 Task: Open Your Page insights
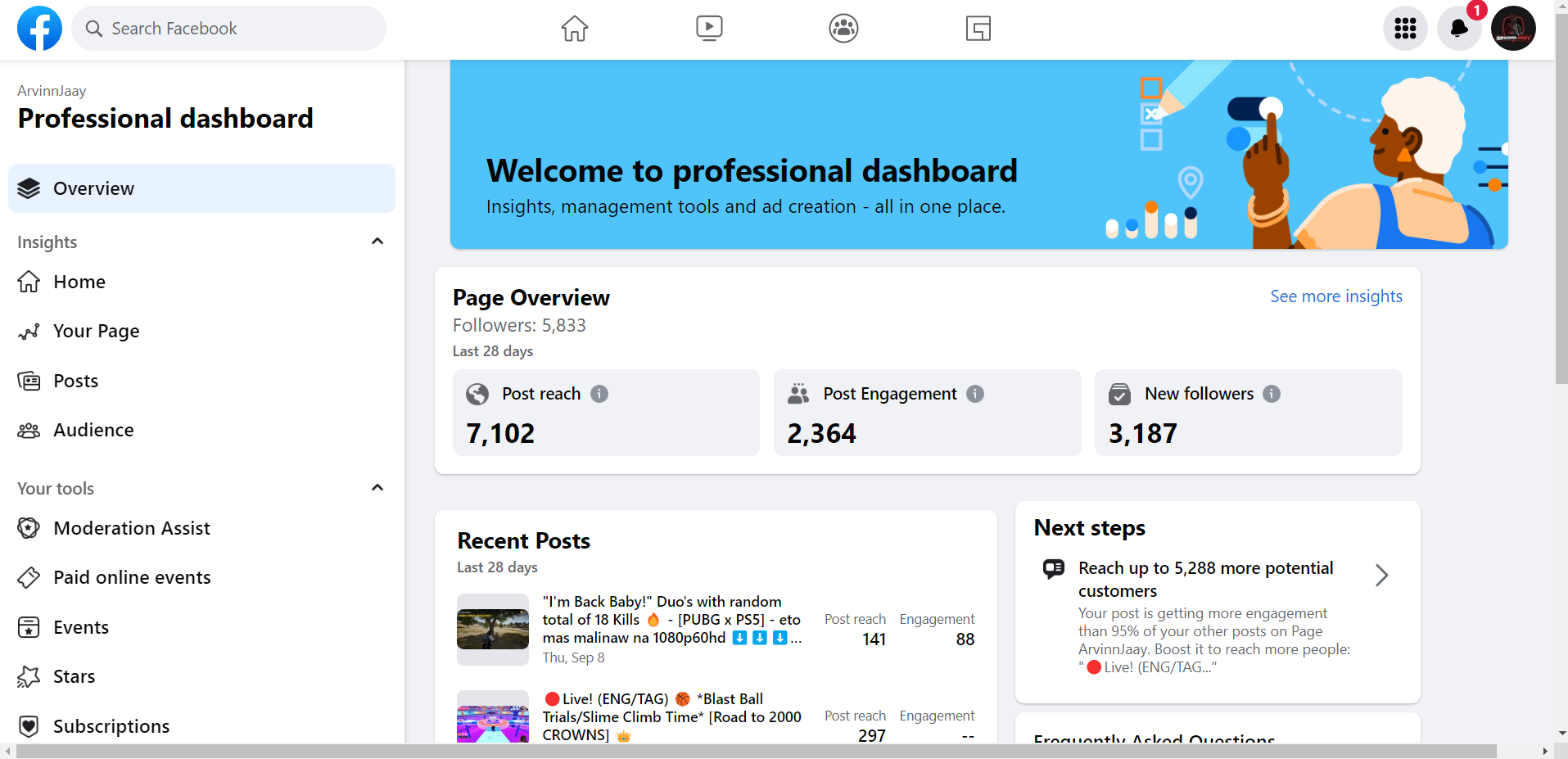pos(201,331)
